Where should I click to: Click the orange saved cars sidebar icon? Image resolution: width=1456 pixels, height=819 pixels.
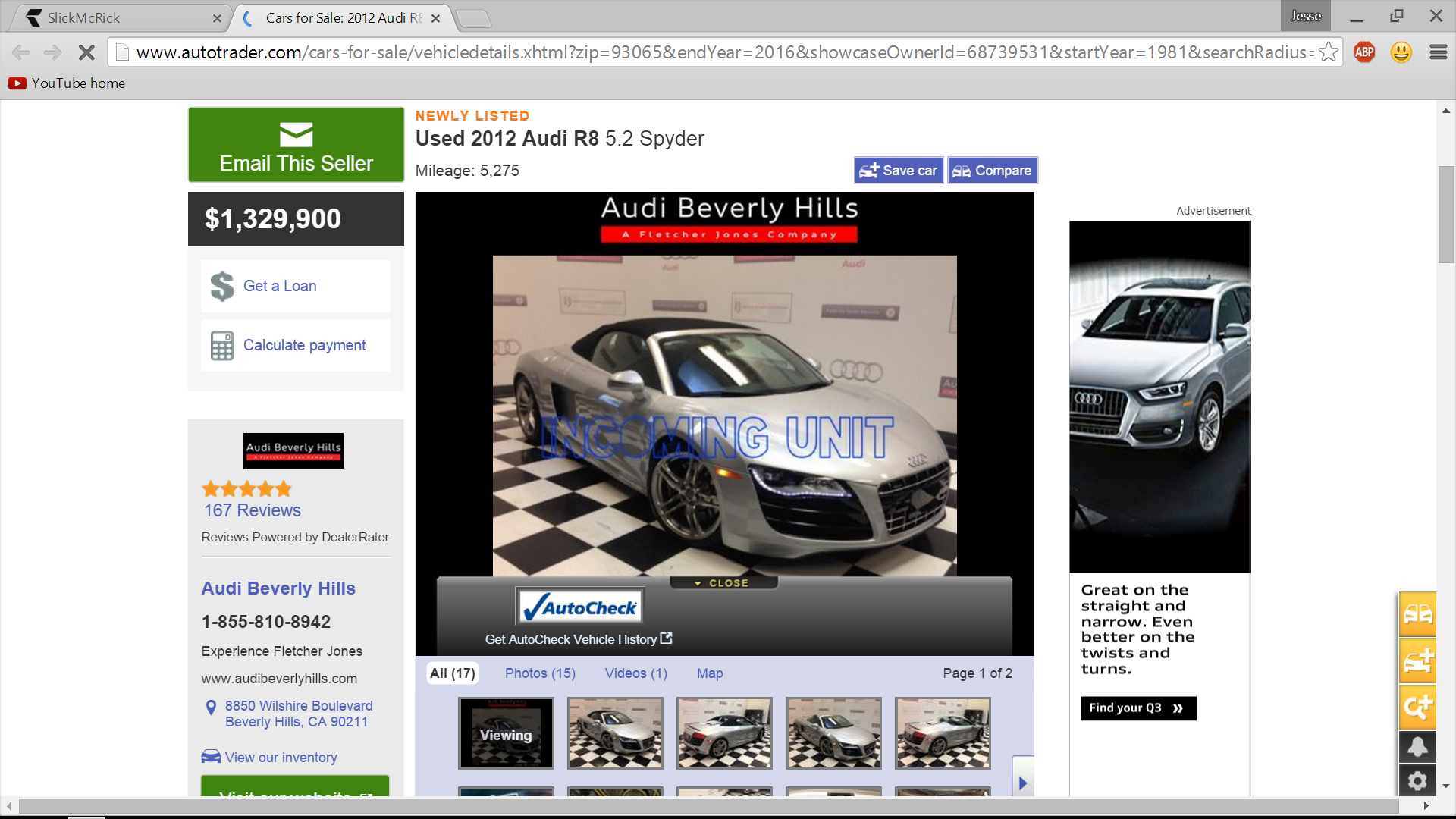click(x=1417, y=661)
